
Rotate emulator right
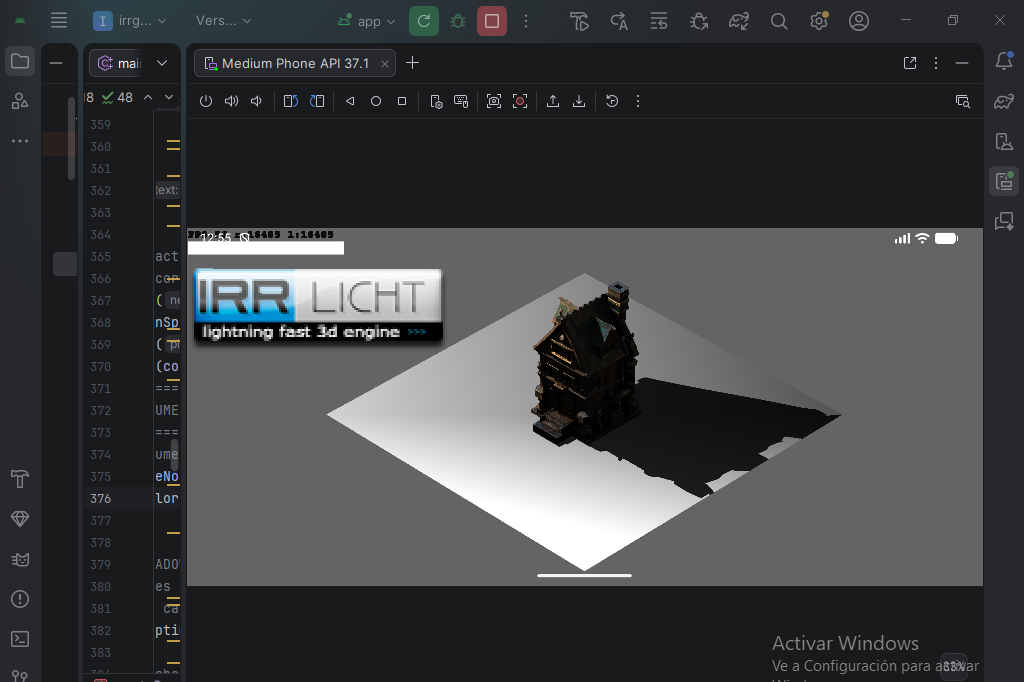317,101
